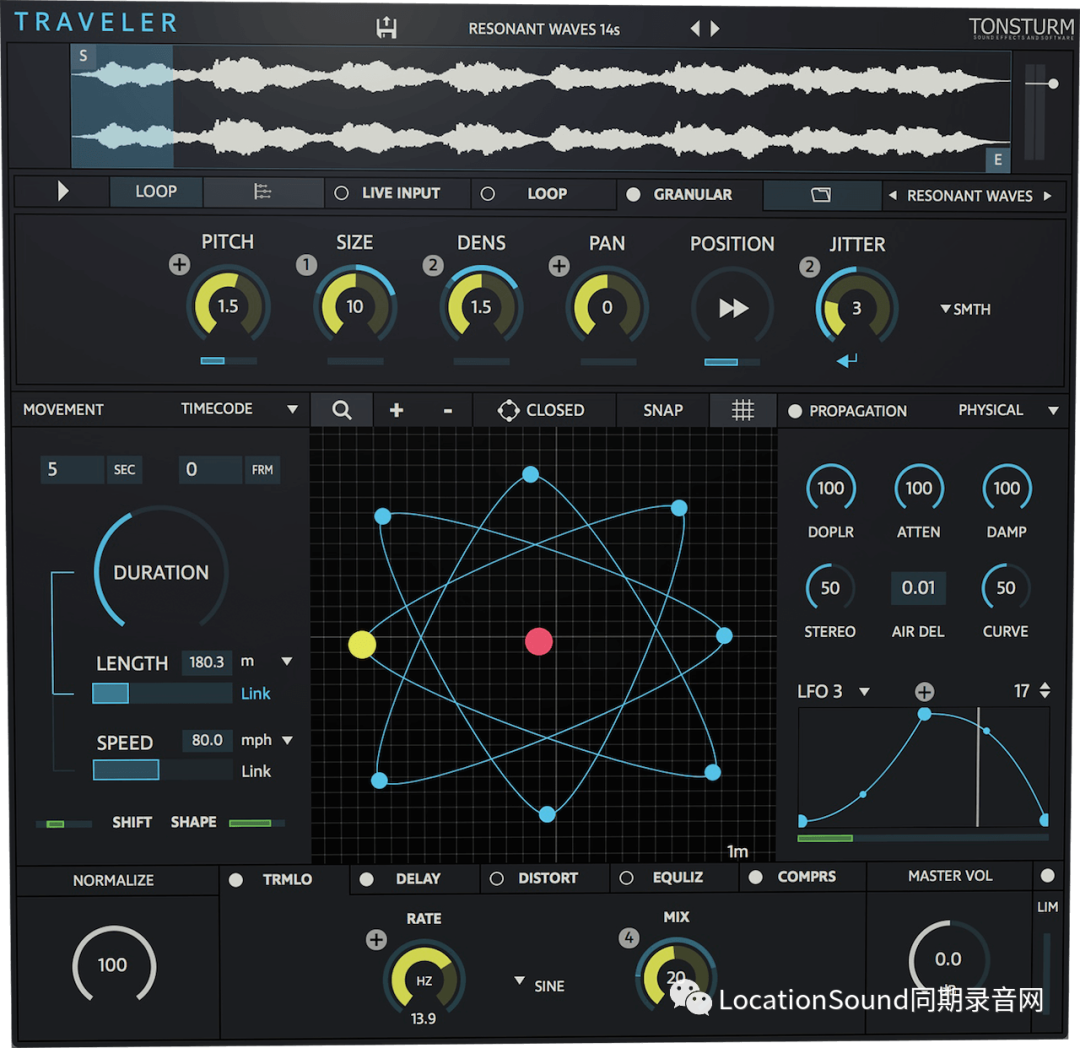Open the TIMECODE movement dropdown
Viewport: 1080px width, 1048px height.
tap(292, 409)
